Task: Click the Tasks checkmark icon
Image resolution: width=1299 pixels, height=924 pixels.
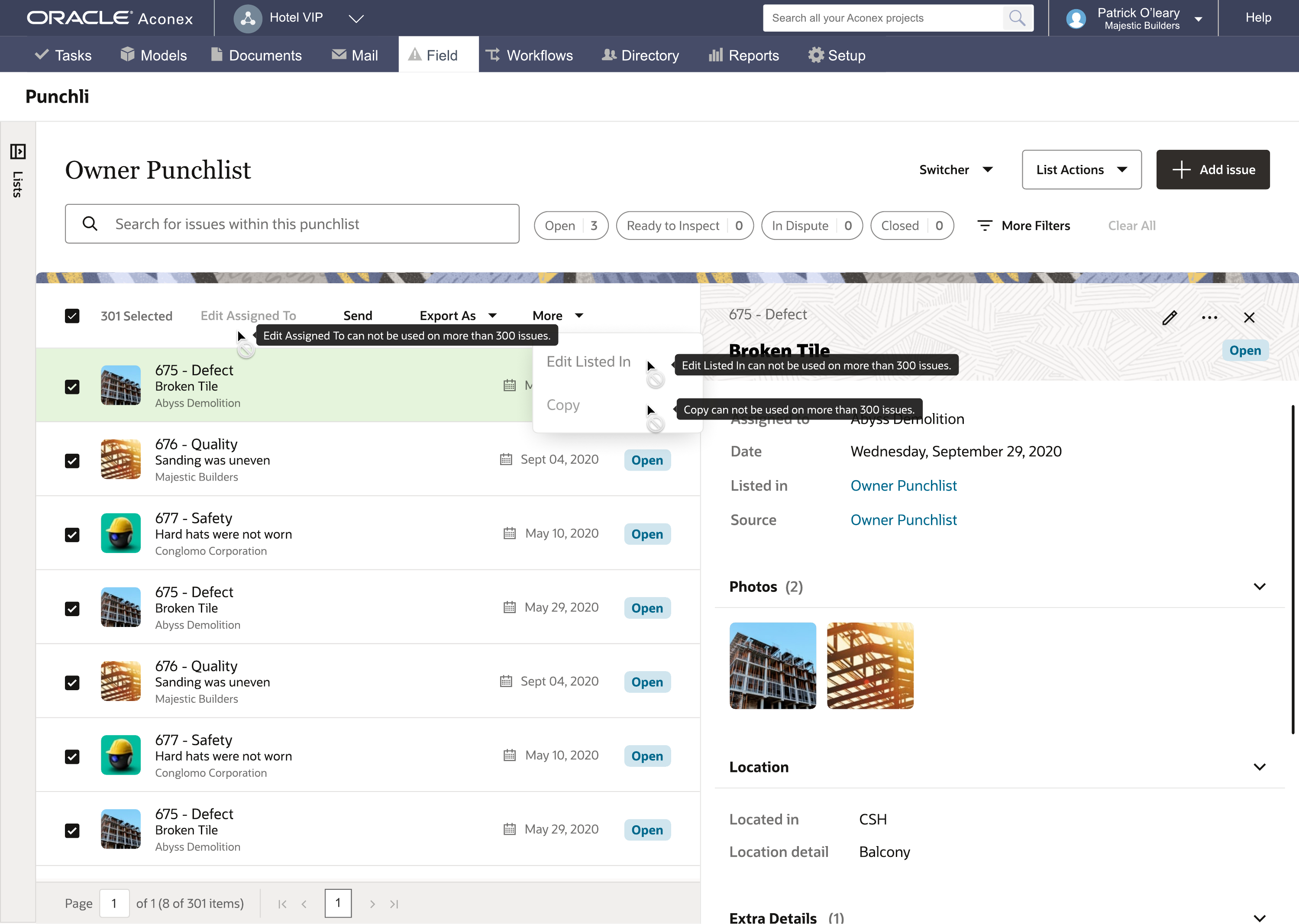Action: point(42,55)
